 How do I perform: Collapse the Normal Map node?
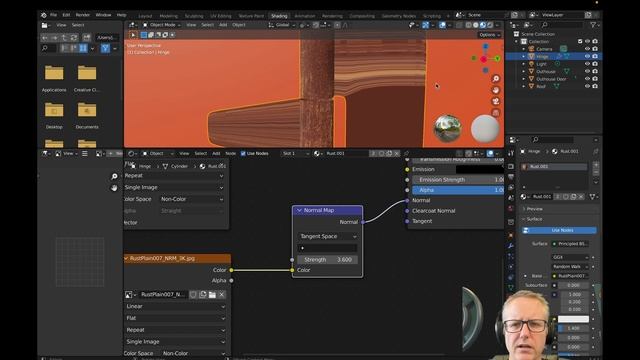tap(299, 210)
